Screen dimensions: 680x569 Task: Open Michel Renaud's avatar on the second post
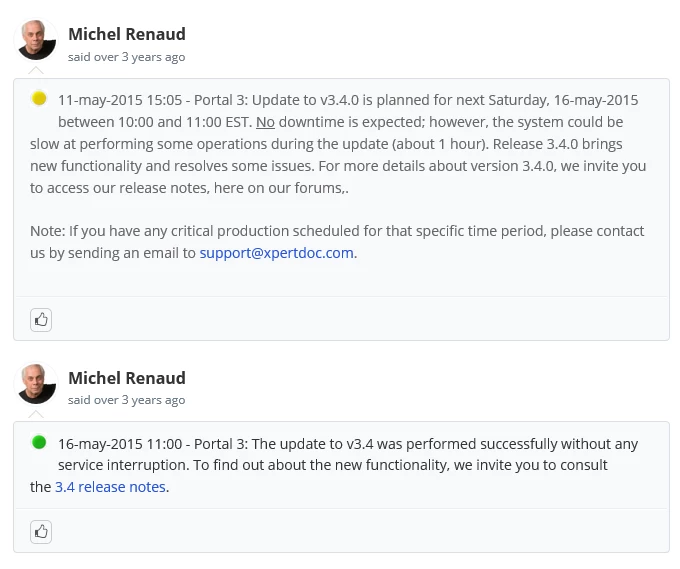(x=36, y=384)
